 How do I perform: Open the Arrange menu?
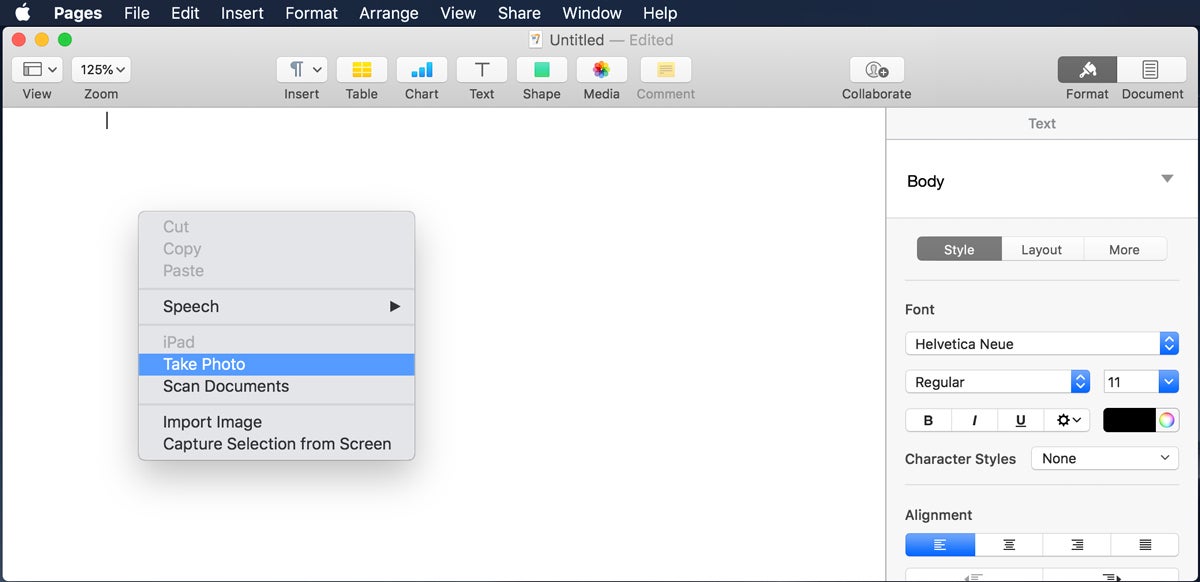(389, 13)
